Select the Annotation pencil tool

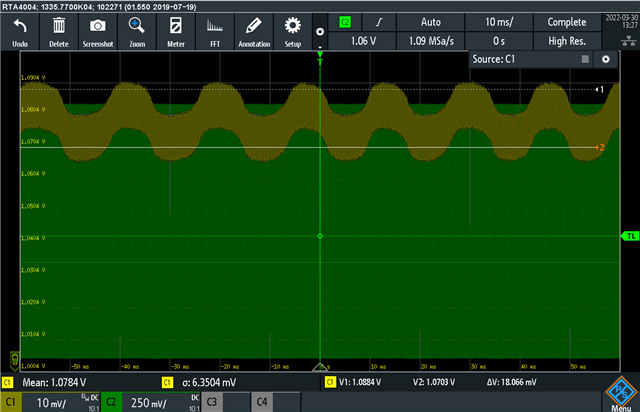(254, 32)
